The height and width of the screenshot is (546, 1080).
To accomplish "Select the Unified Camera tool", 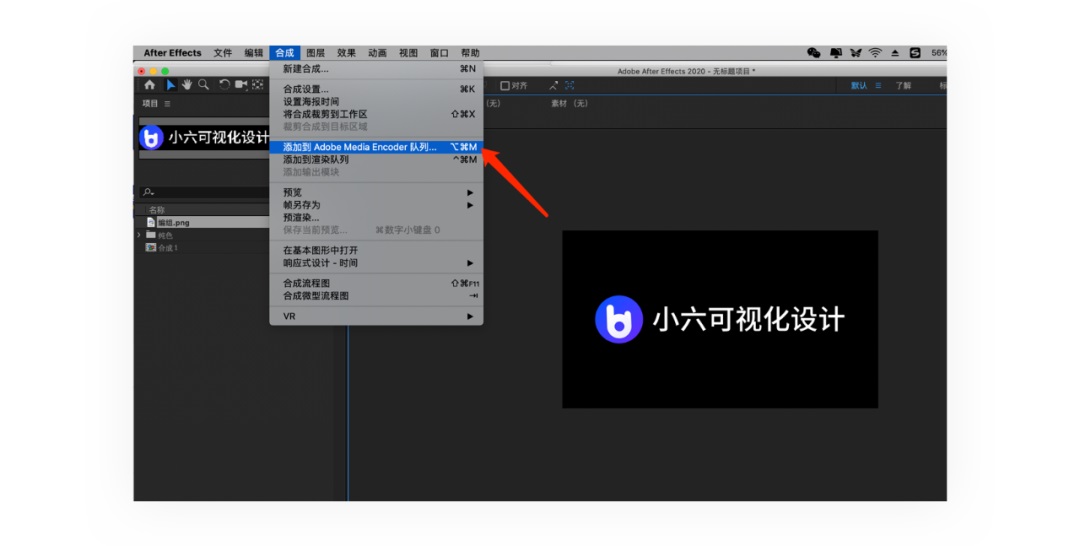I will [241, 85].
